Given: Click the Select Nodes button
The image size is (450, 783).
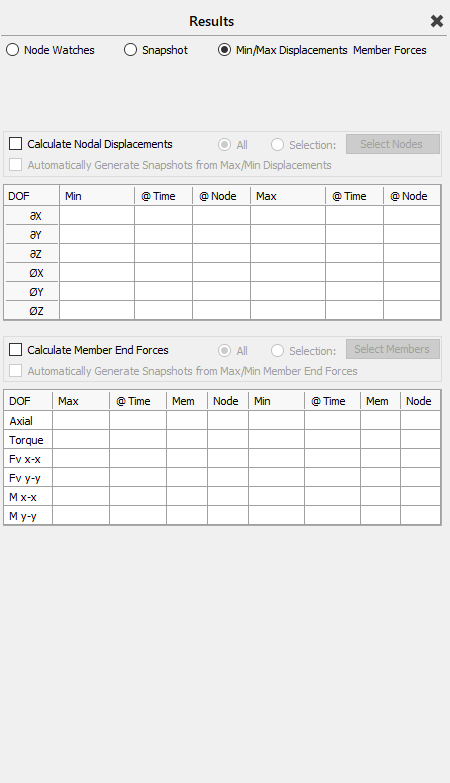Looking at the screenshot, I should tap(393, 144).
